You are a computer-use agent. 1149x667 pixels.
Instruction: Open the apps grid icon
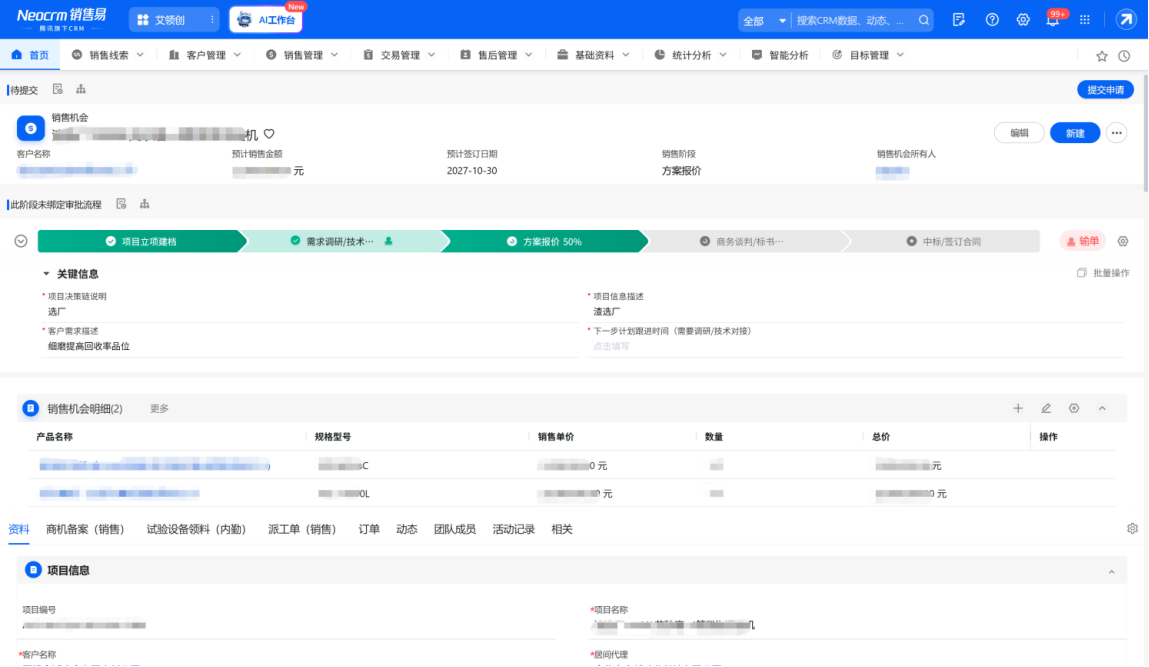[x=1085, y=21]
